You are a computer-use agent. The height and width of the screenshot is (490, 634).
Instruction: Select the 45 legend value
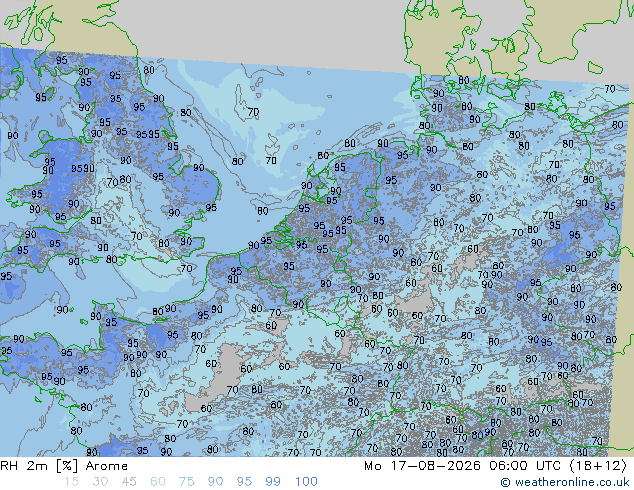coord(129,482)
